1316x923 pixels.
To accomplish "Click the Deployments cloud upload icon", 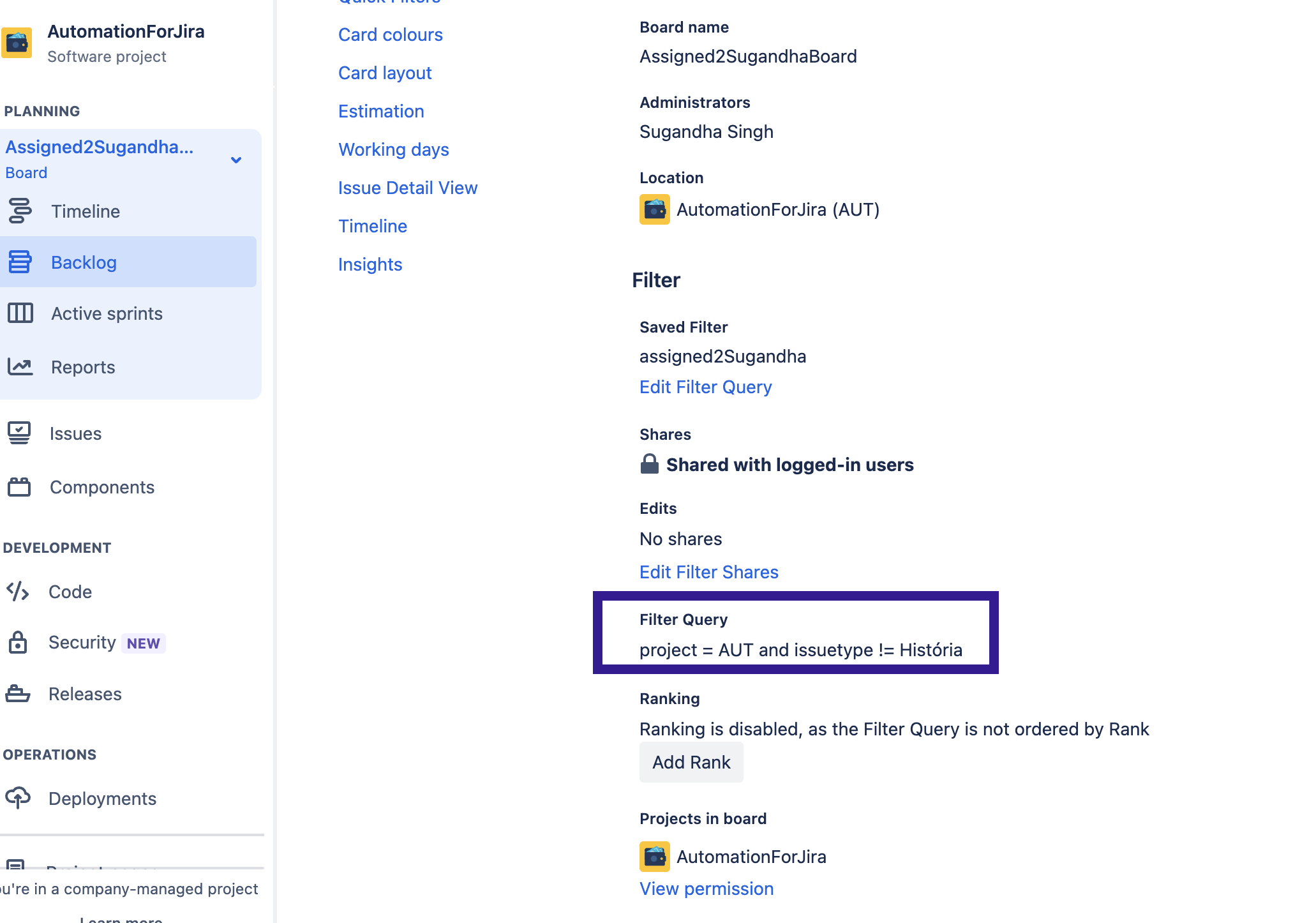I will (x=18, y=798).
